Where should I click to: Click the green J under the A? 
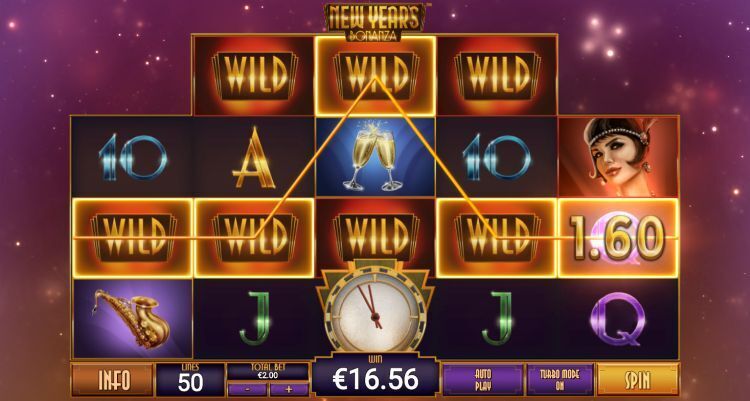(255, 318)
